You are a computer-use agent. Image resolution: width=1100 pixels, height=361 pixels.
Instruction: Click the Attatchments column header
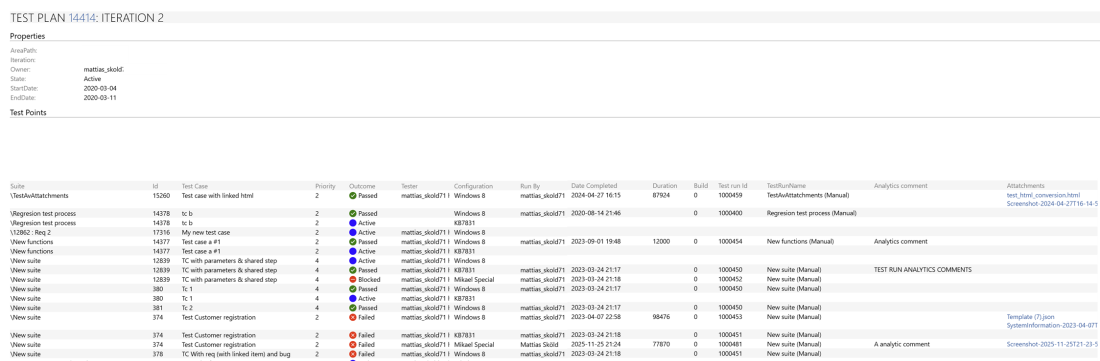point(1026,186)
